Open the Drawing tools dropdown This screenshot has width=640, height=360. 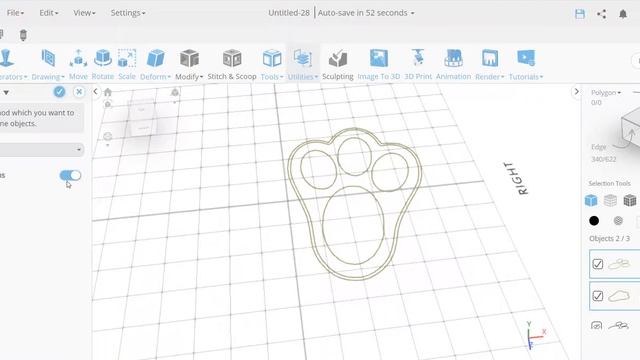(x=48, y=64)
